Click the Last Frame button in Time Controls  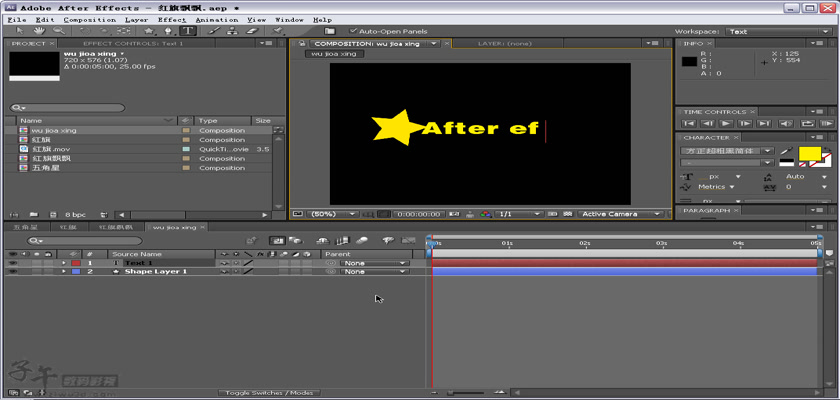click(x=763, y=124)
